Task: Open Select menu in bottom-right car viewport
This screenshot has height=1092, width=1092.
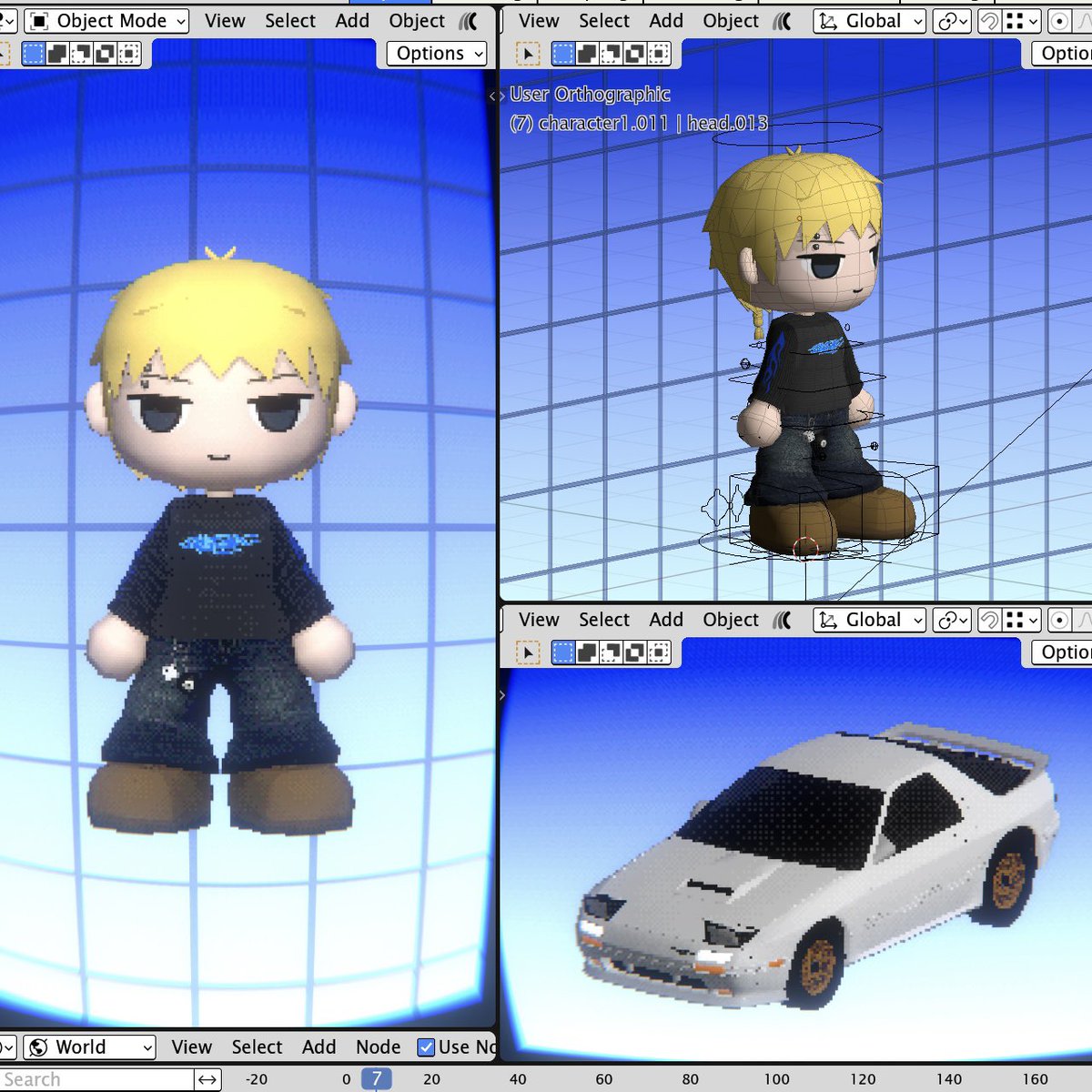Action: coord(604,620)
